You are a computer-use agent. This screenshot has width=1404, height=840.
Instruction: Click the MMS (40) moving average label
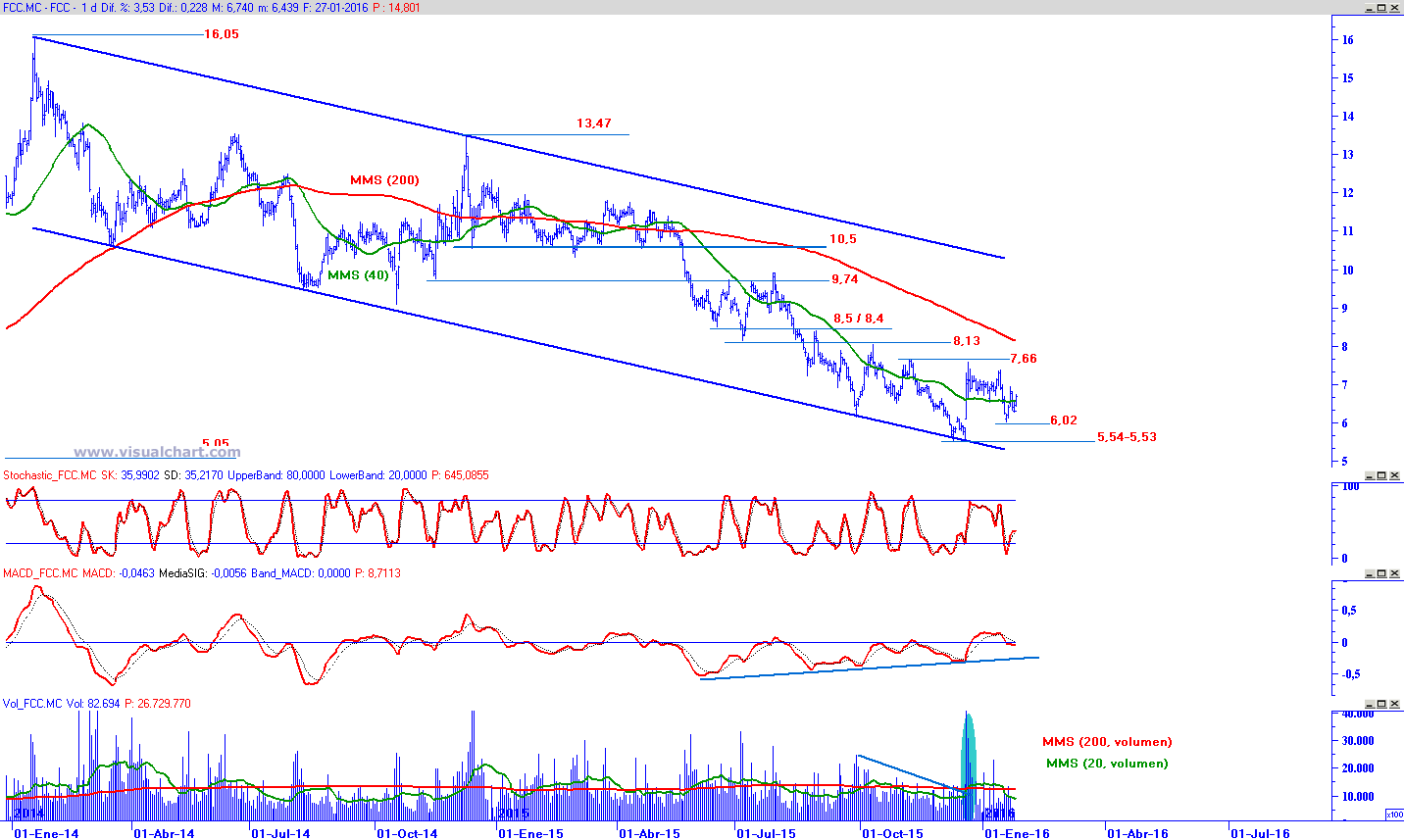coord(358,275)
